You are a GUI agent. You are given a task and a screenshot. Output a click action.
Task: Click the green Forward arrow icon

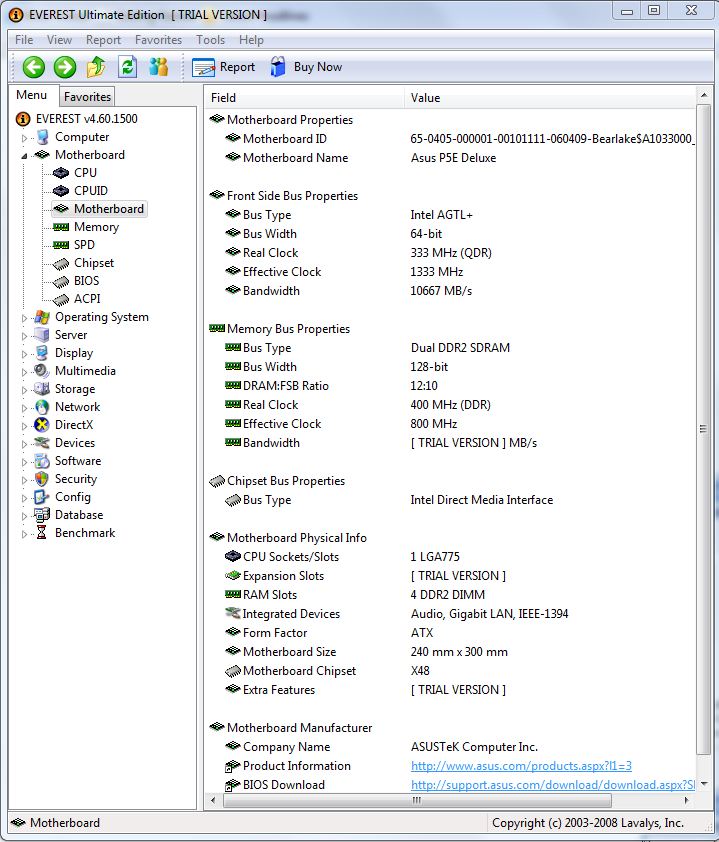65,67
